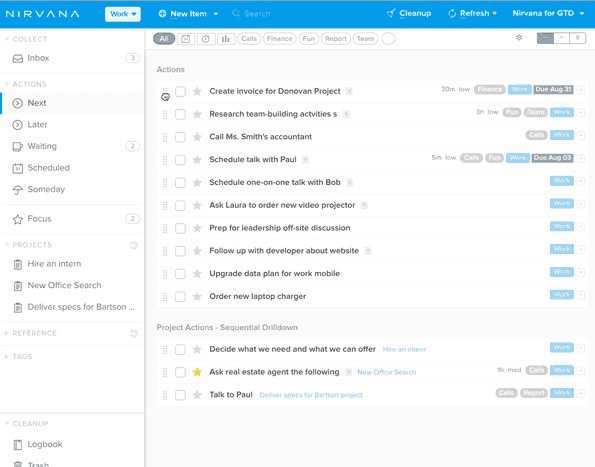
Task: Click the settings gear icon in filter bar
Action: pyautogui.click(x=519, y=38)
